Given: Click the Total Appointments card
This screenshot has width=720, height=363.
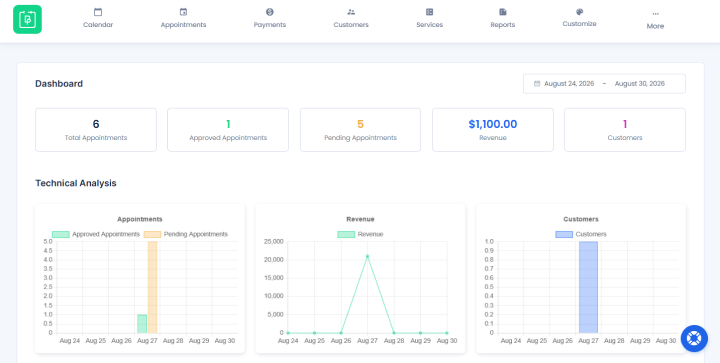Looking at the screenshot, I should click(96, 130).
